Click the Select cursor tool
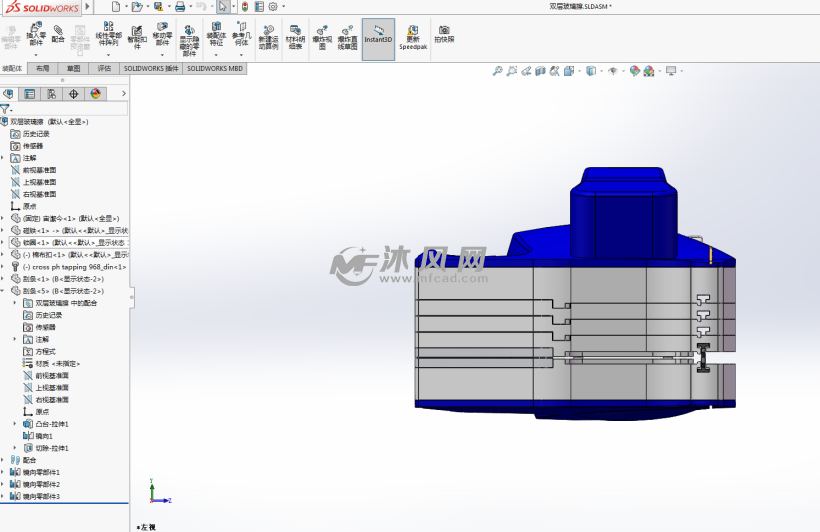Image resolution: width=820 pixels, height=532 pixels. click(x=223, y=7)
